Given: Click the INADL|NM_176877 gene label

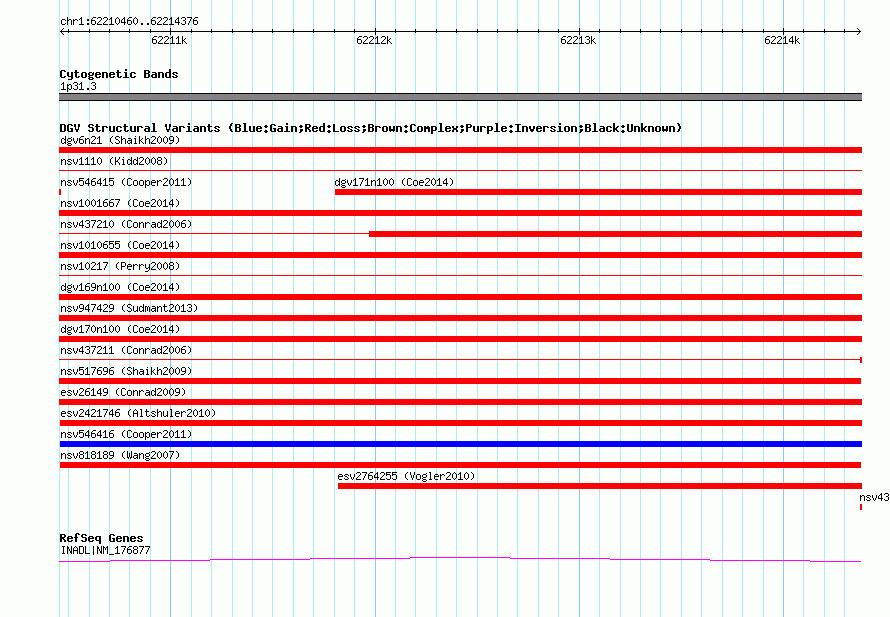Looking at the screenshot, I should [x=105, y=551].
